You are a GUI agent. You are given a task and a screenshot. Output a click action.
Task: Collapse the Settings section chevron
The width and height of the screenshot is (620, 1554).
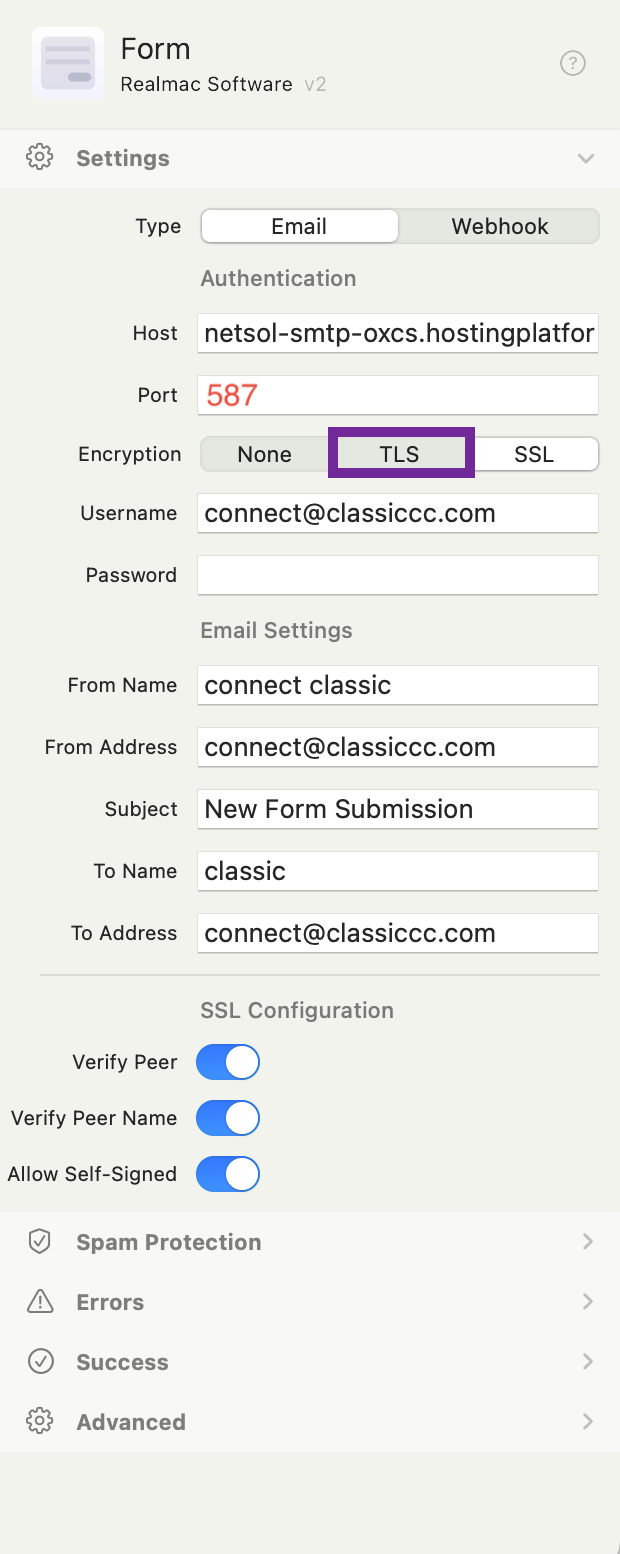586,158
